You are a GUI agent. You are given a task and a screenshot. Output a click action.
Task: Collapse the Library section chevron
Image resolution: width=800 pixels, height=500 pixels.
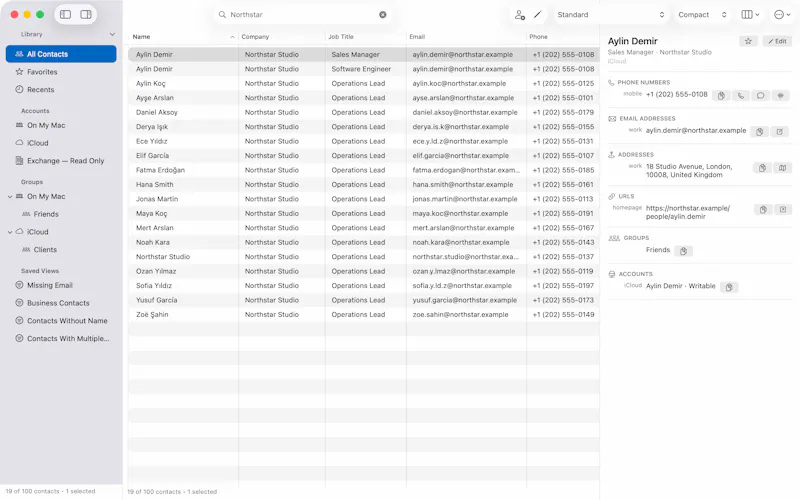(112, 34)
